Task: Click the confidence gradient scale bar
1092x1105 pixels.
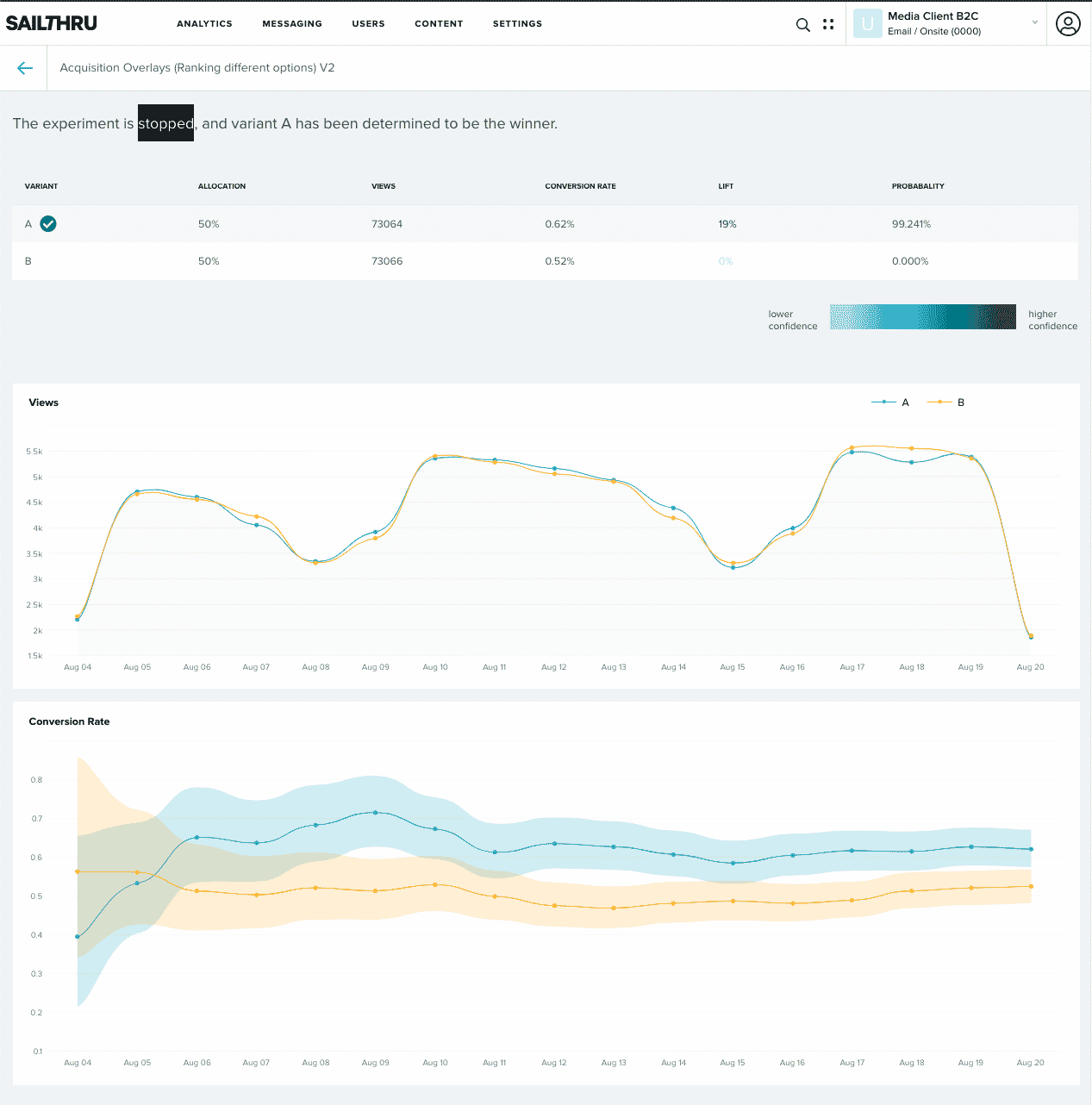Action: tap(922, 316)
